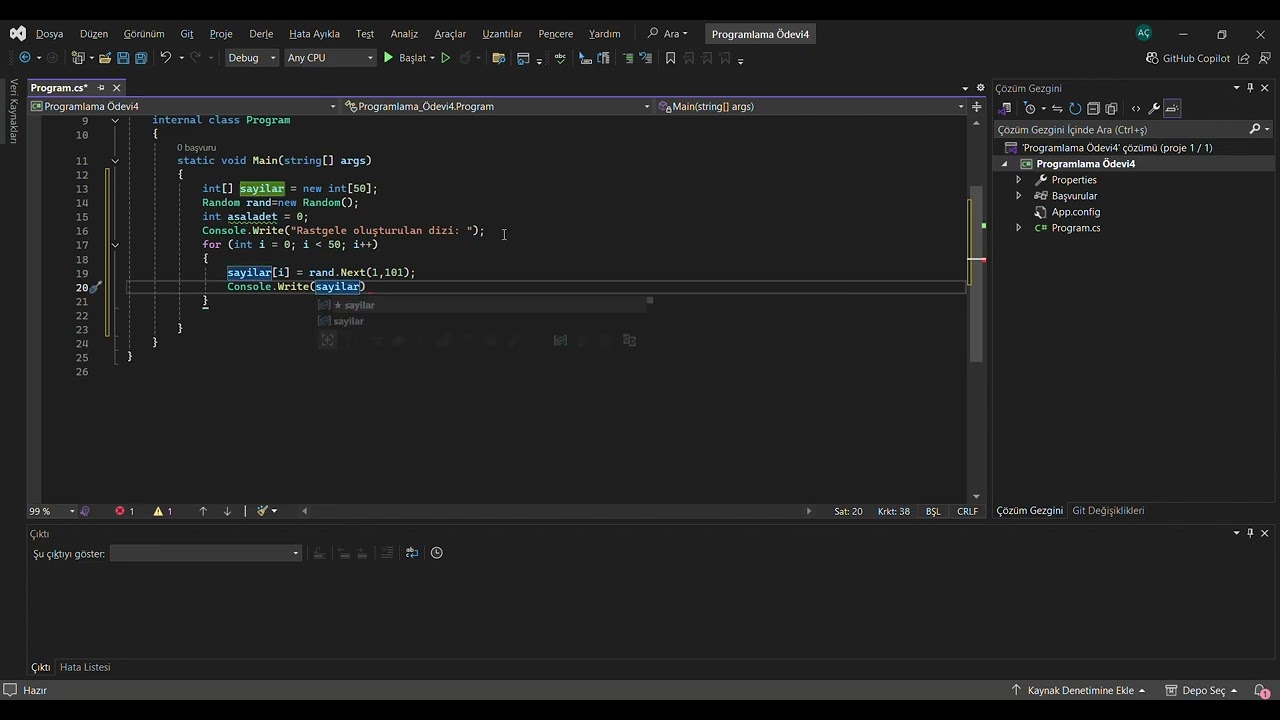
Task: Open the Any CPU platform dropdown
Action: [x=330, y=58]
